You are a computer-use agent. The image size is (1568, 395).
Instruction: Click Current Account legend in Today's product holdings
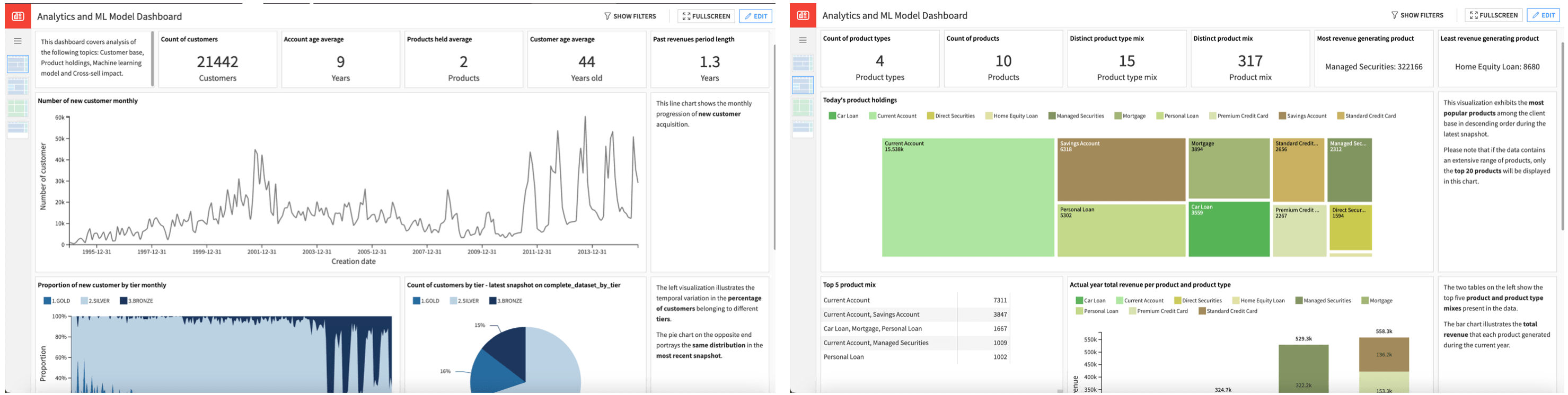892,116
